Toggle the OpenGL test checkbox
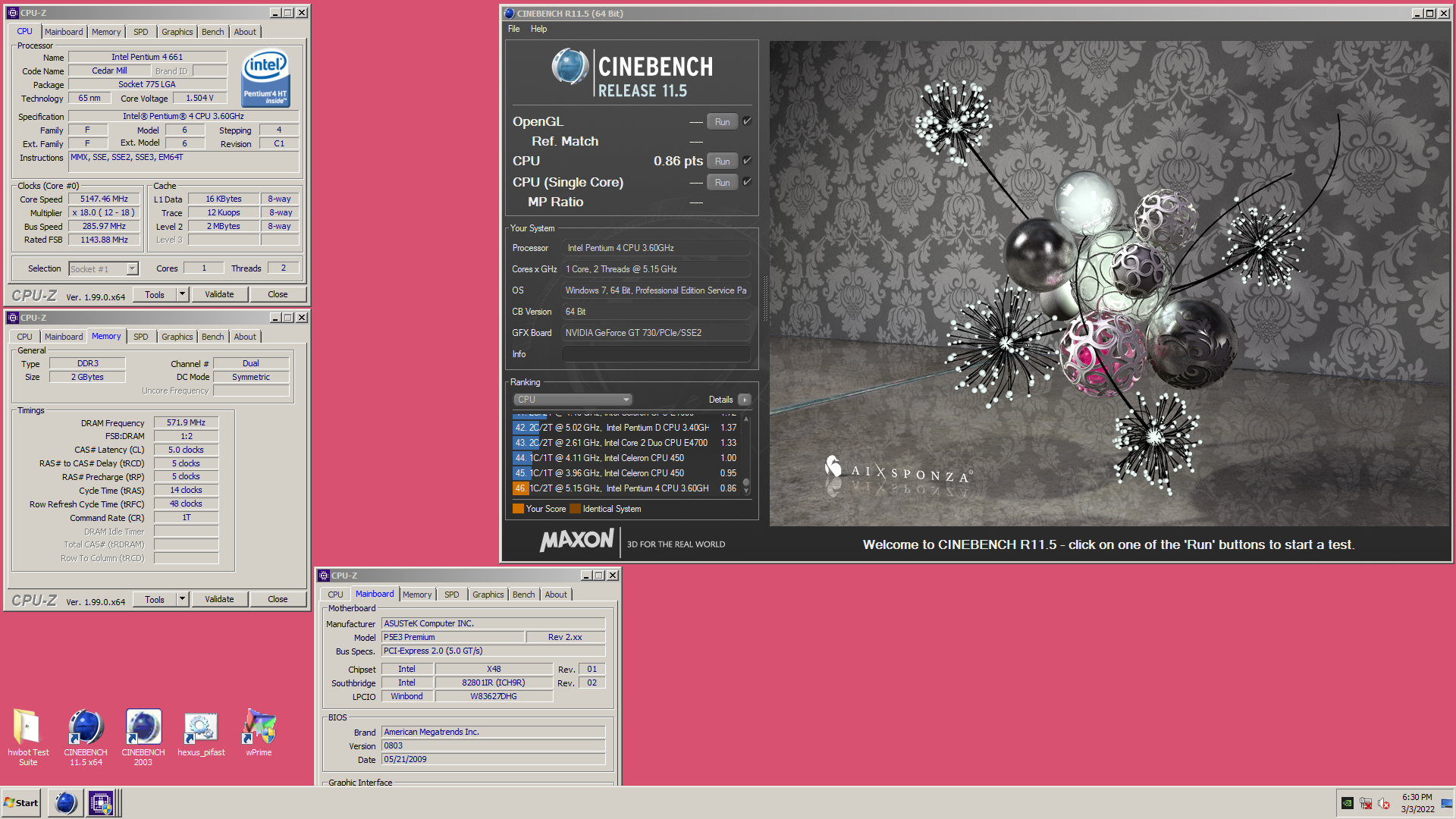Screen dimensions: 1456x819 coord(747,121)
